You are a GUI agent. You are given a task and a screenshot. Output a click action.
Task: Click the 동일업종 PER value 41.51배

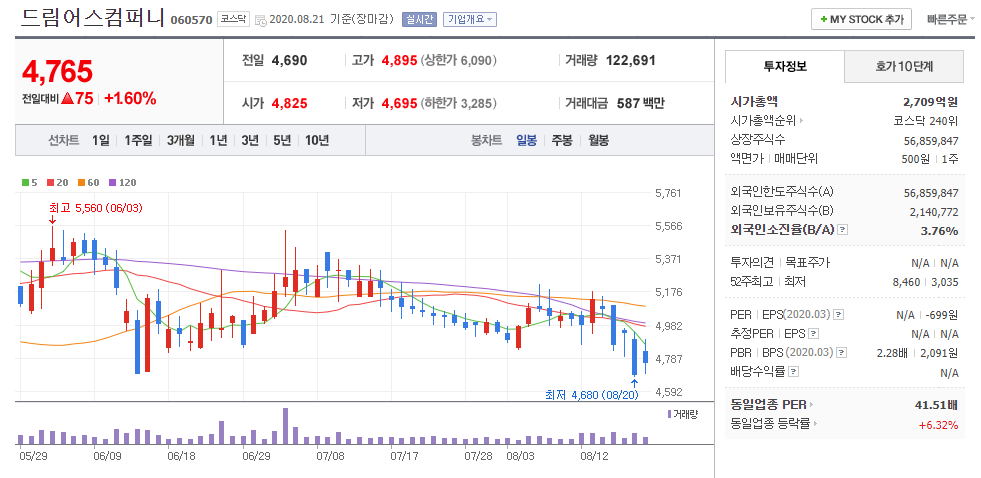click(937, 405)
